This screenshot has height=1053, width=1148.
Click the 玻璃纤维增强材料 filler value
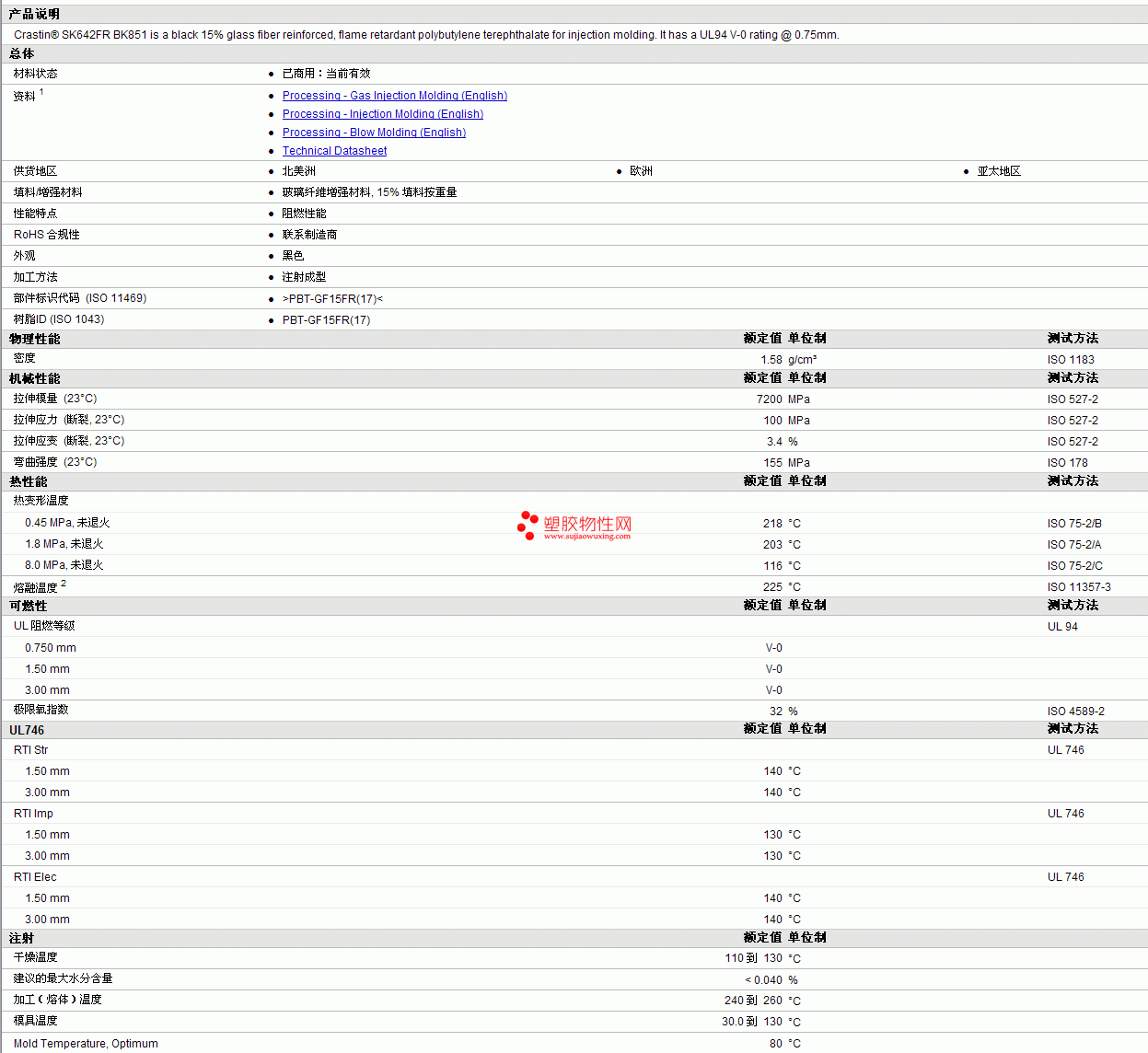click(x=369, y=192)
